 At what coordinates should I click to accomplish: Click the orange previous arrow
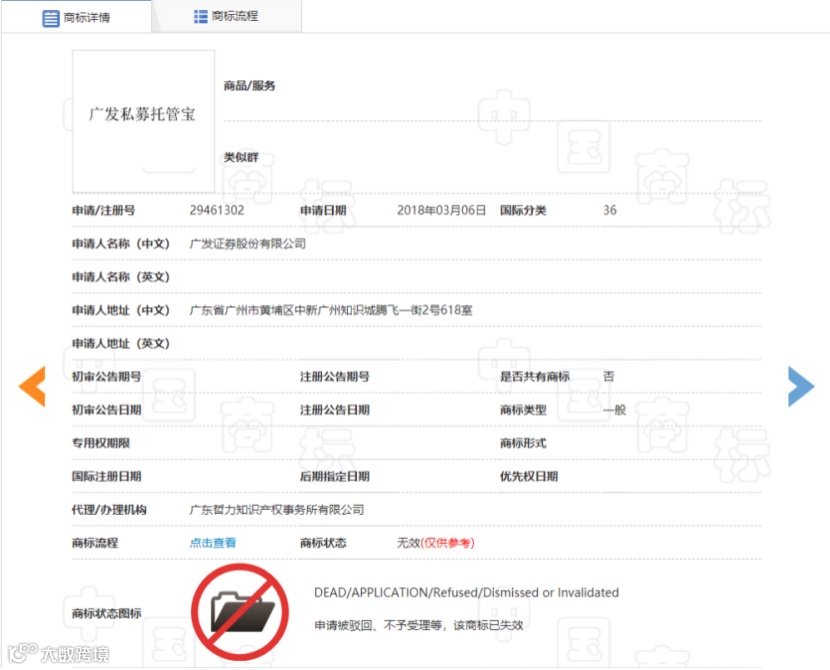point(32,386)
